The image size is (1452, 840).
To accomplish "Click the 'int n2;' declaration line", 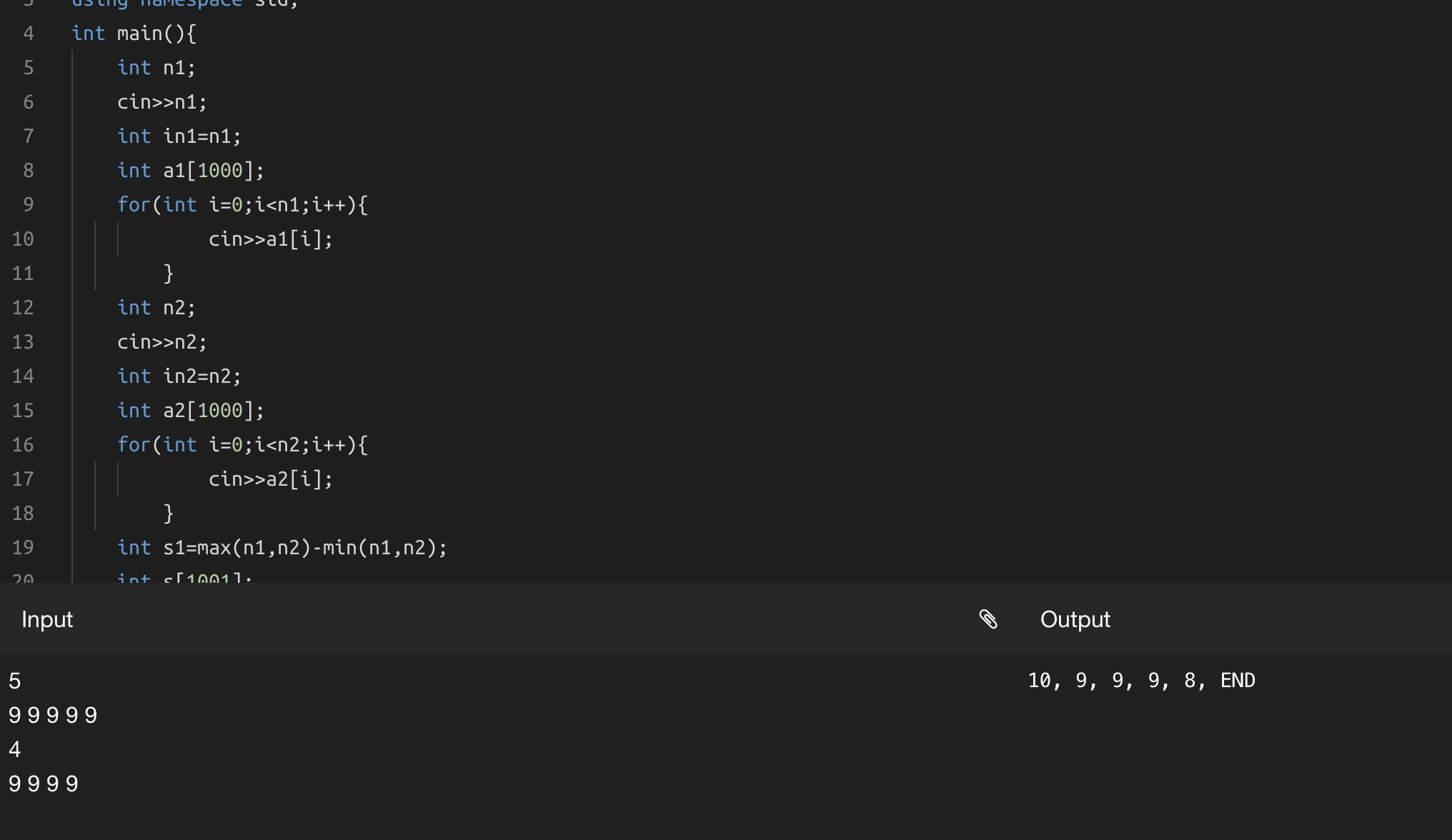I will point(156,308).
